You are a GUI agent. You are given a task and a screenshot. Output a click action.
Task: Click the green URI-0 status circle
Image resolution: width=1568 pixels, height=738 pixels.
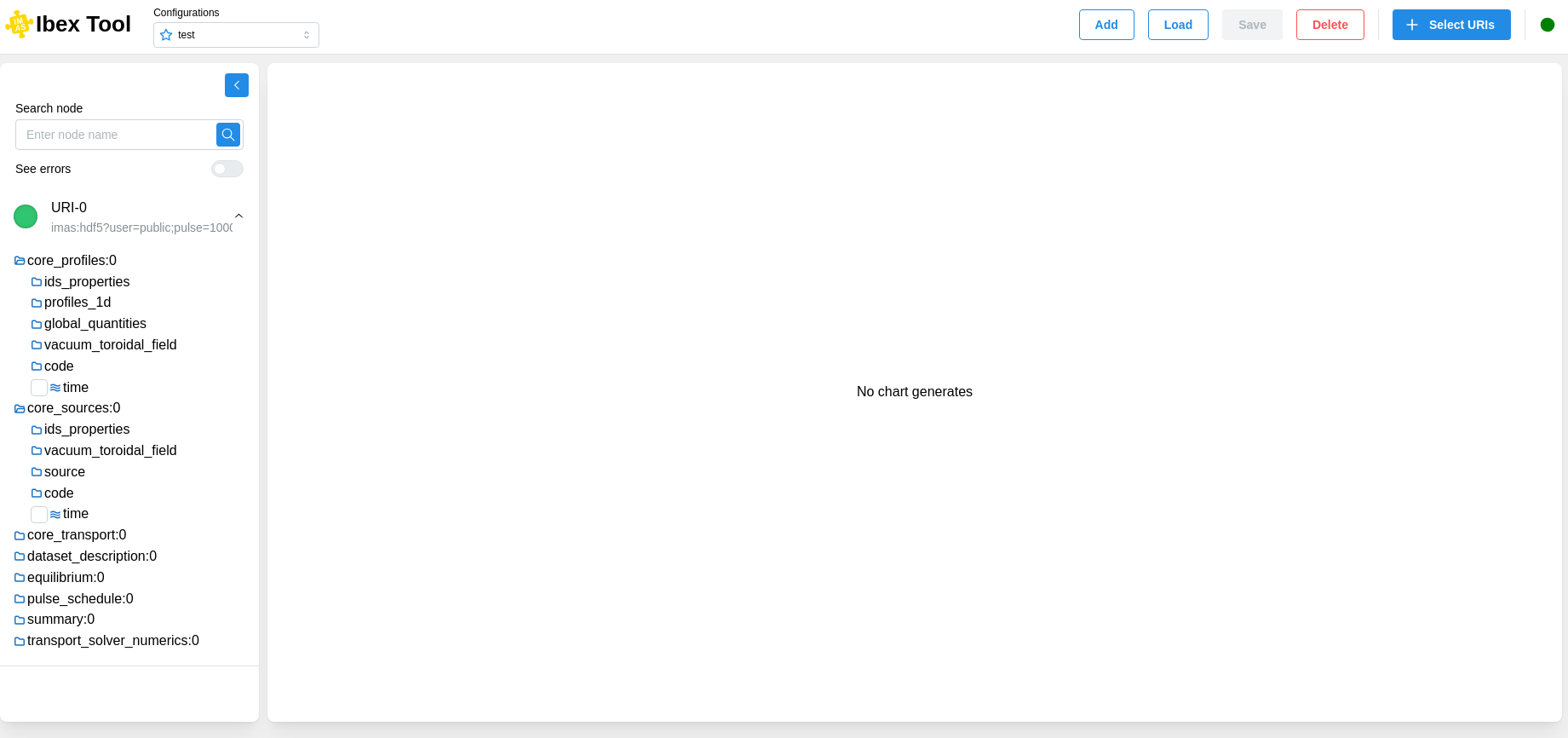point(26,216)
